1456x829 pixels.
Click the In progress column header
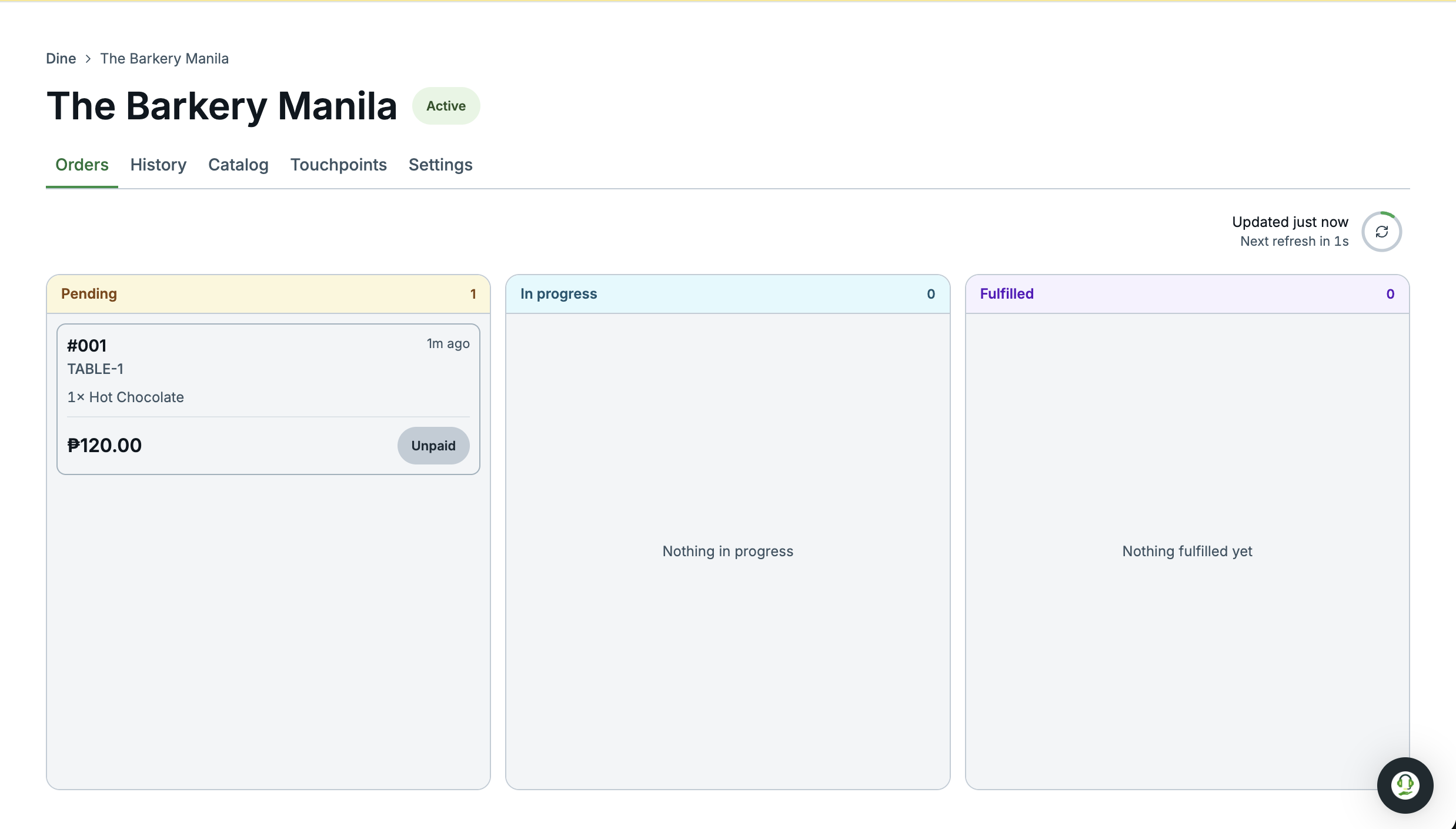(727, 294)
